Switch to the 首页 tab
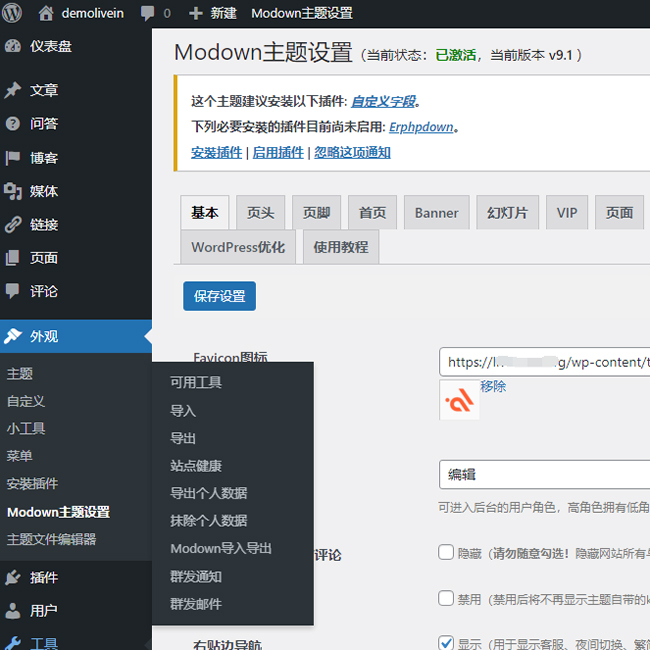Viewport: 650px width, 650px height. pos(372,213)
